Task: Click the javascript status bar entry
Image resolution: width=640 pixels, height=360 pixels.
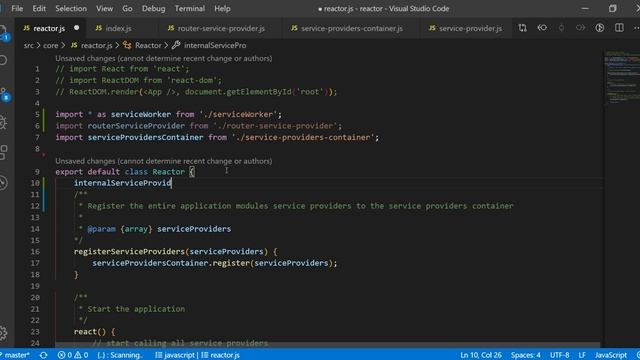Action: pos(176,355)
